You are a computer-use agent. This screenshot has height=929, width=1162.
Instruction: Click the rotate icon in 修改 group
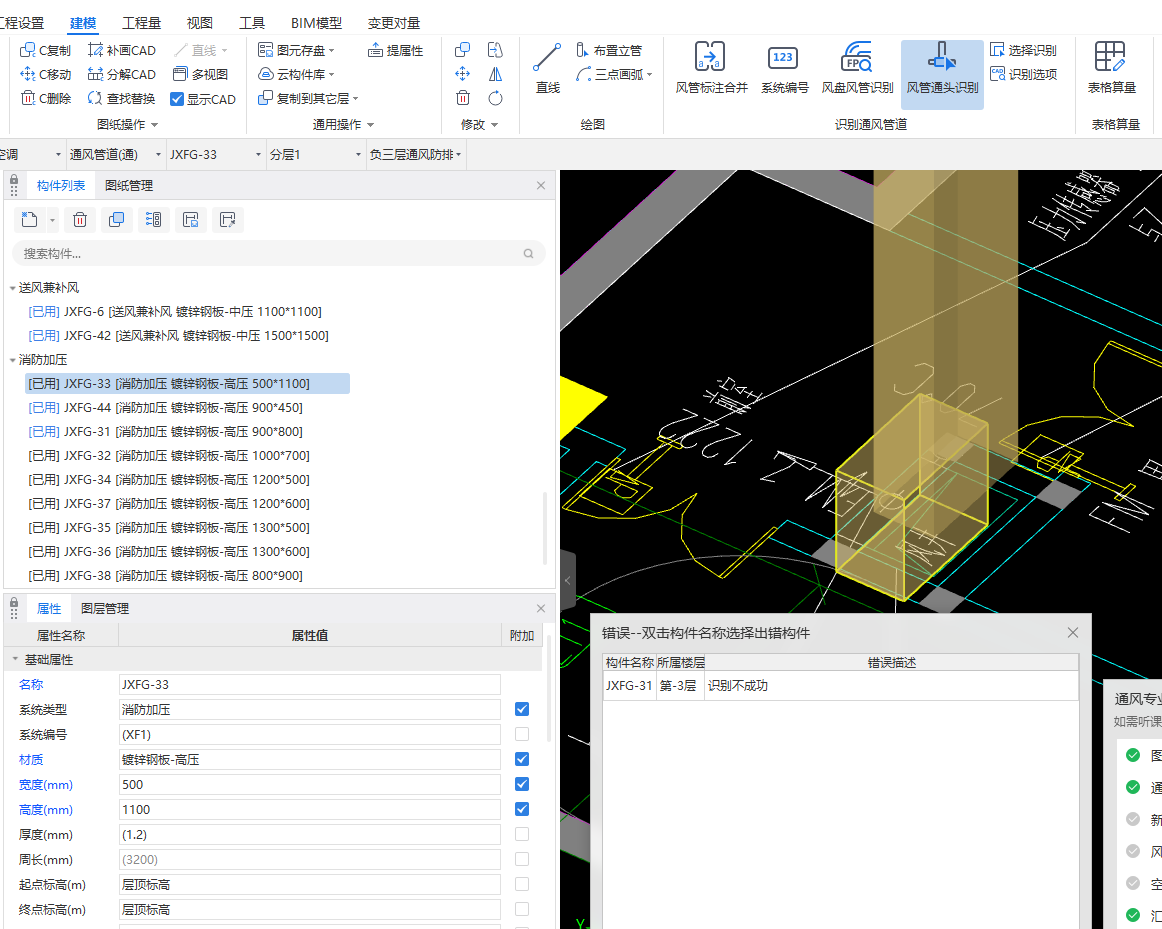[495, 98]
